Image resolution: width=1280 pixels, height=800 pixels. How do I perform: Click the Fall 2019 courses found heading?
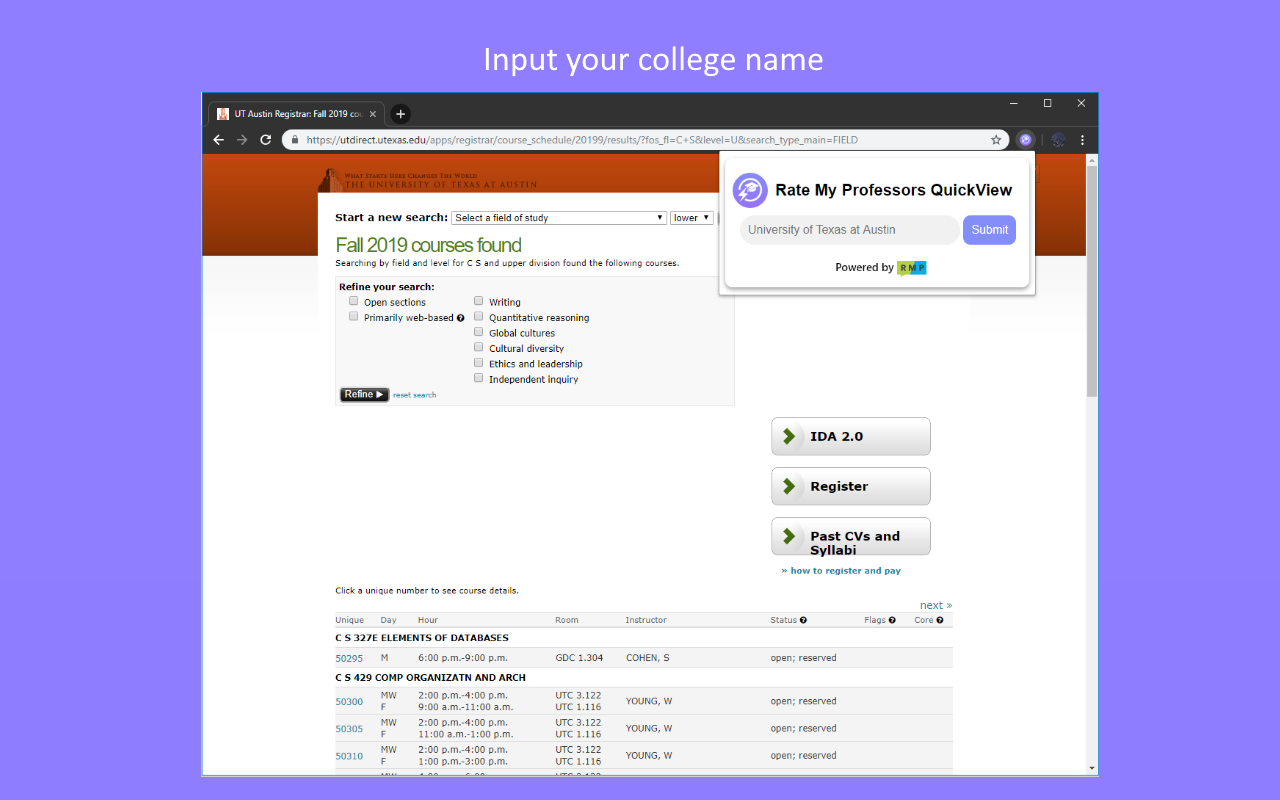428,245
